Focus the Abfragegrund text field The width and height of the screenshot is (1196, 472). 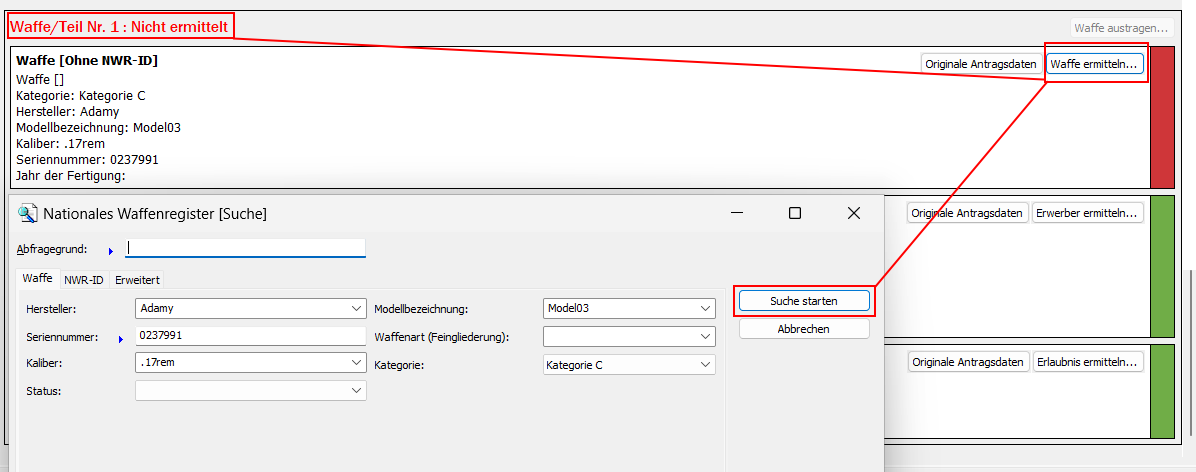[245, 248]
